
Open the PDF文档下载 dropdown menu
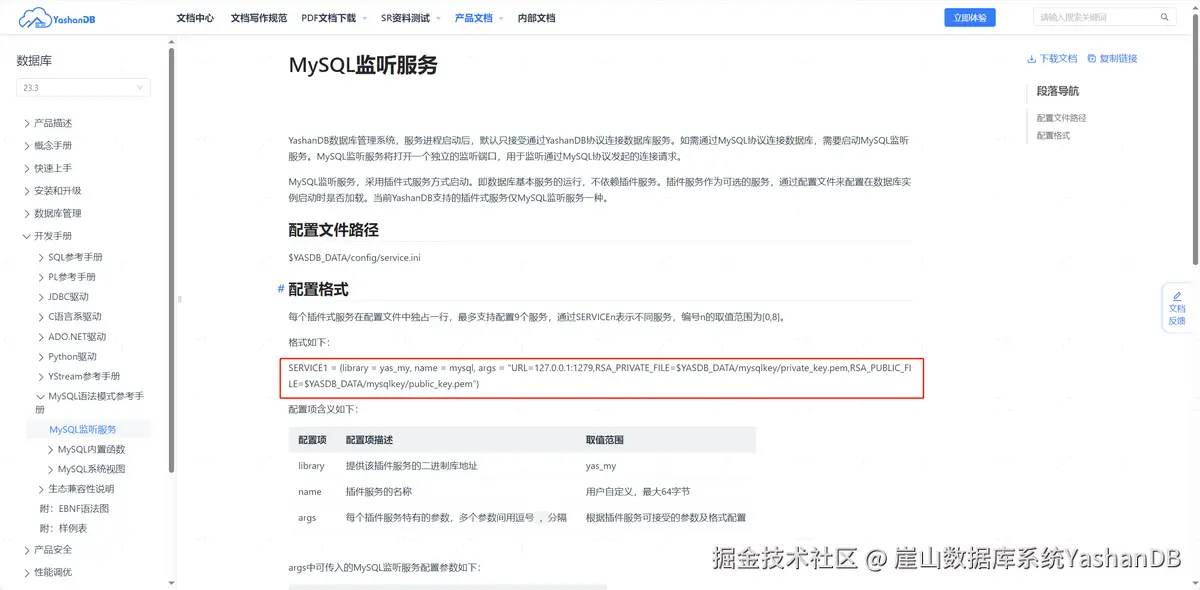[335, 18]
